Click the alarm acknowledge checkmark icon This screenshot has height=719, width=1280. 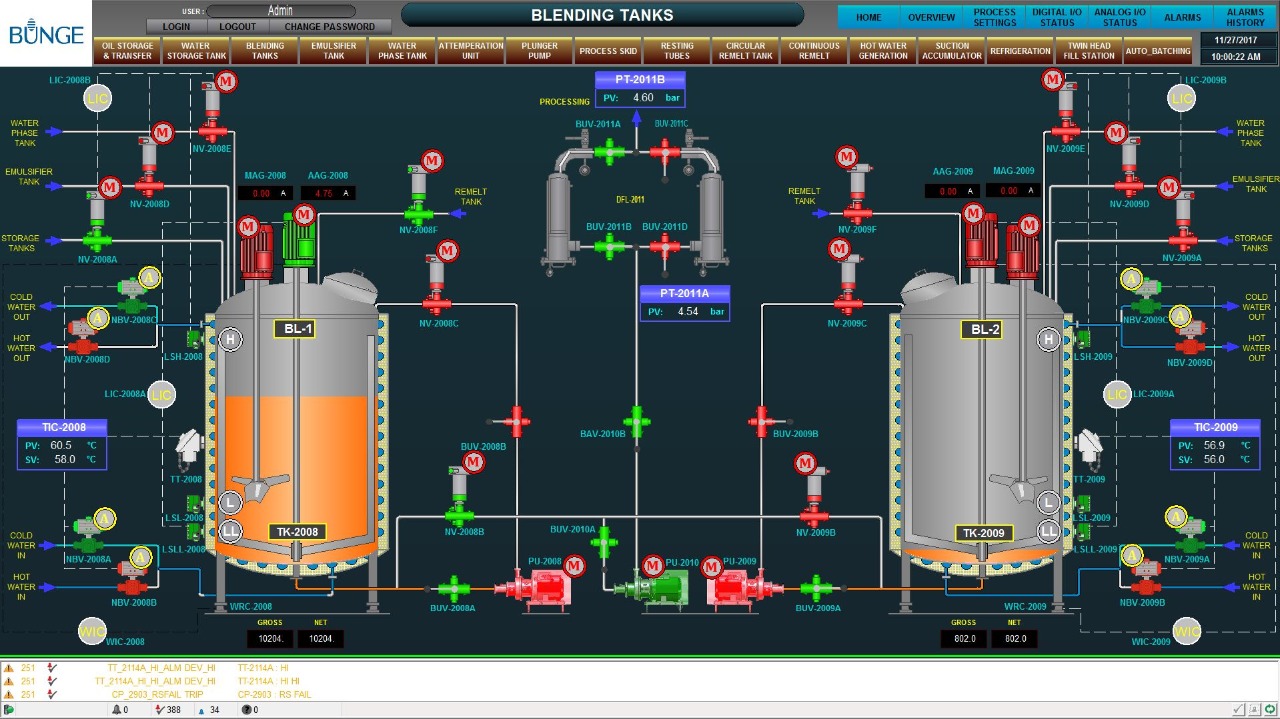point(1239,710)
